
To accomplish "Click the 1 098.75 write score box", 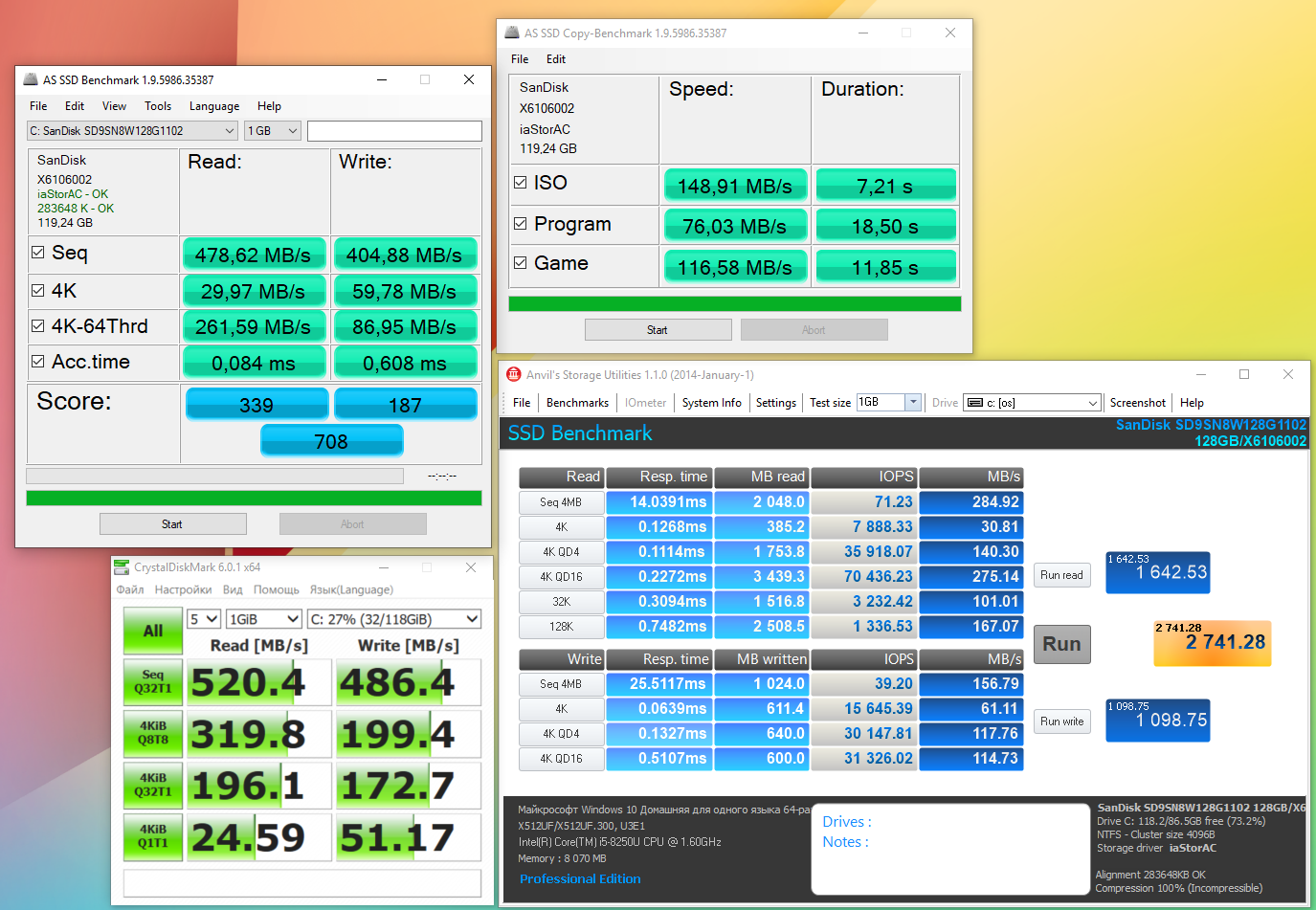I will click(1158, 721).
